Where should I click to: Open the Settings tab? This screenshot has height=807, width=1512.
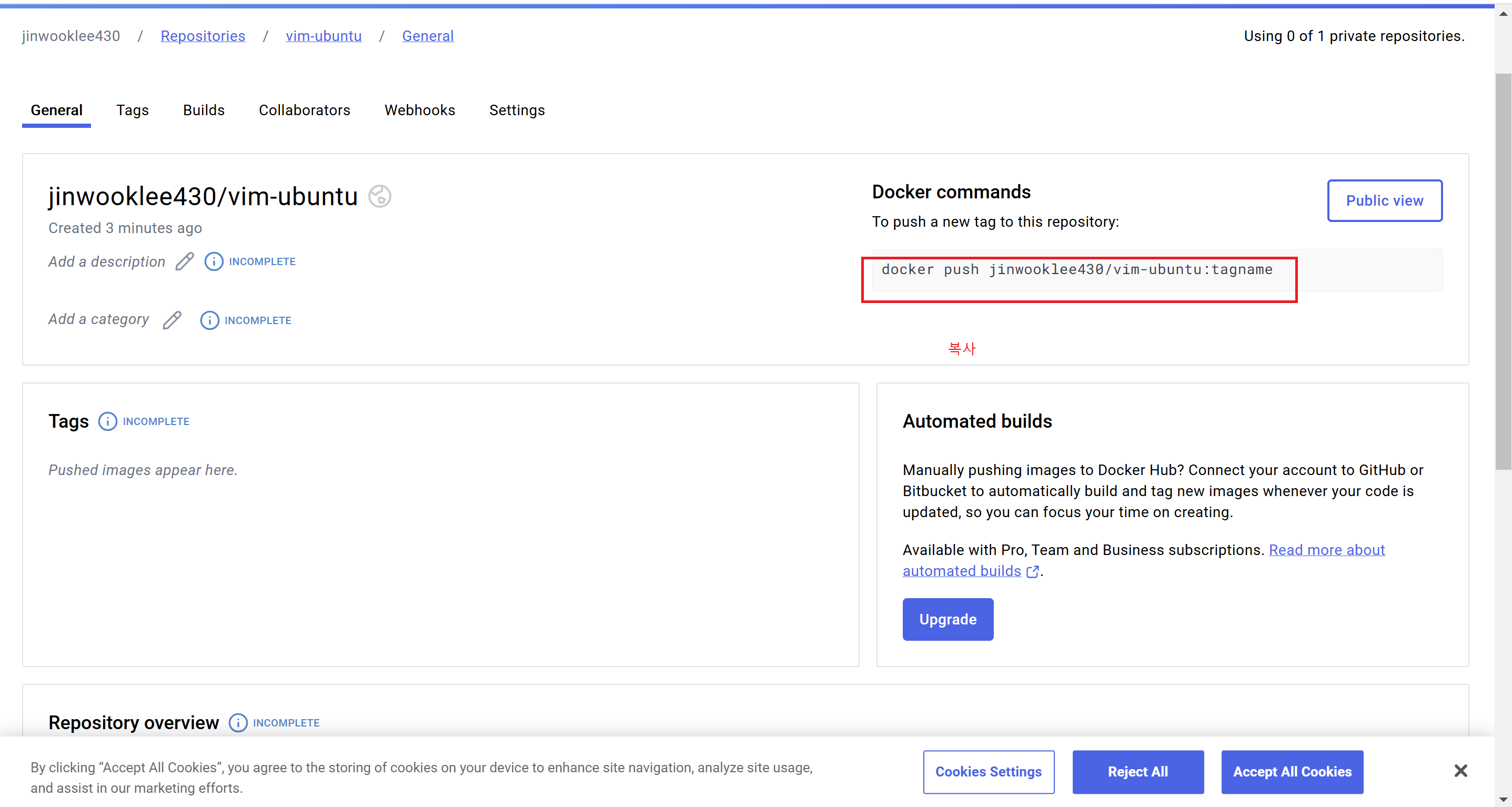[x=517, y=110]
